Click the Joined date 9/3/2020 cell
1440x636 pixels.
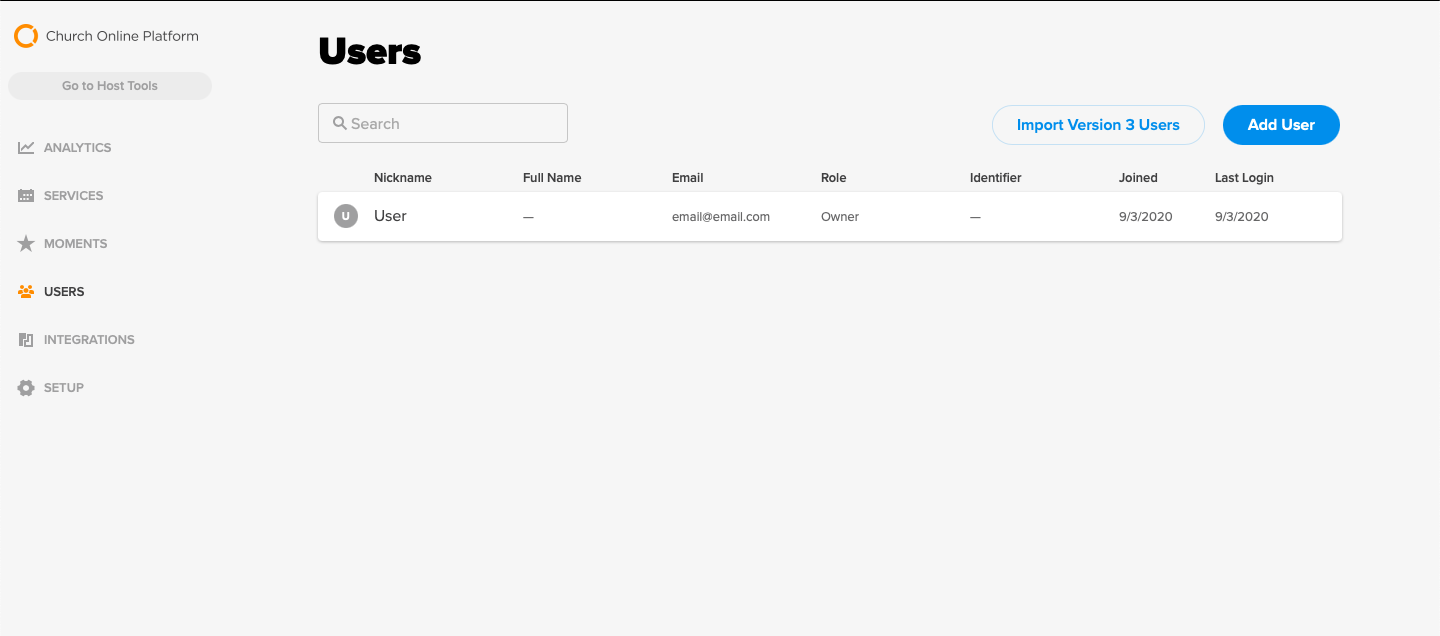tap(1146, 217)
